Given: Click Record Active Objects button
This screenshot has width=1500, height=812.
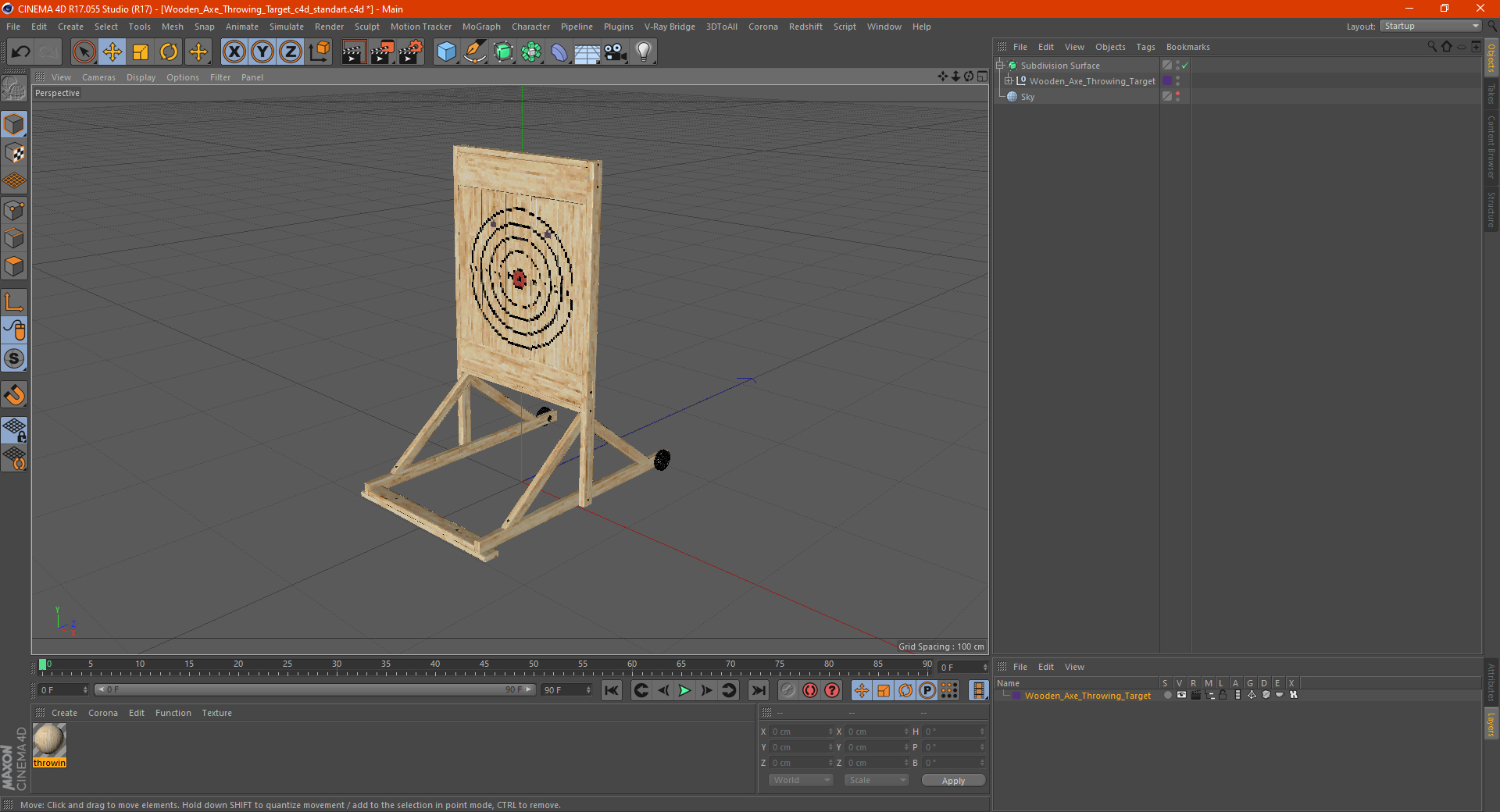Looking at the screenshot, I should 788,690.
